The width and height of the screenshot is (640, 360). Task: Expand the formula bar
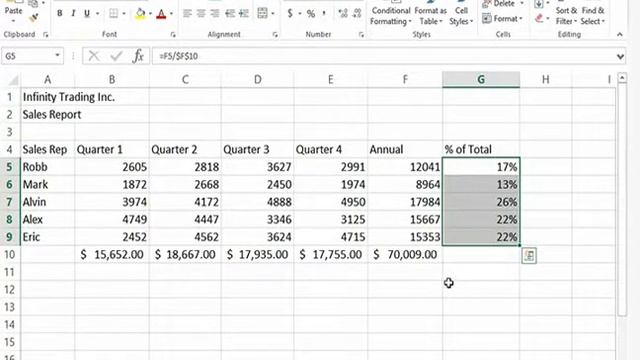620,56
